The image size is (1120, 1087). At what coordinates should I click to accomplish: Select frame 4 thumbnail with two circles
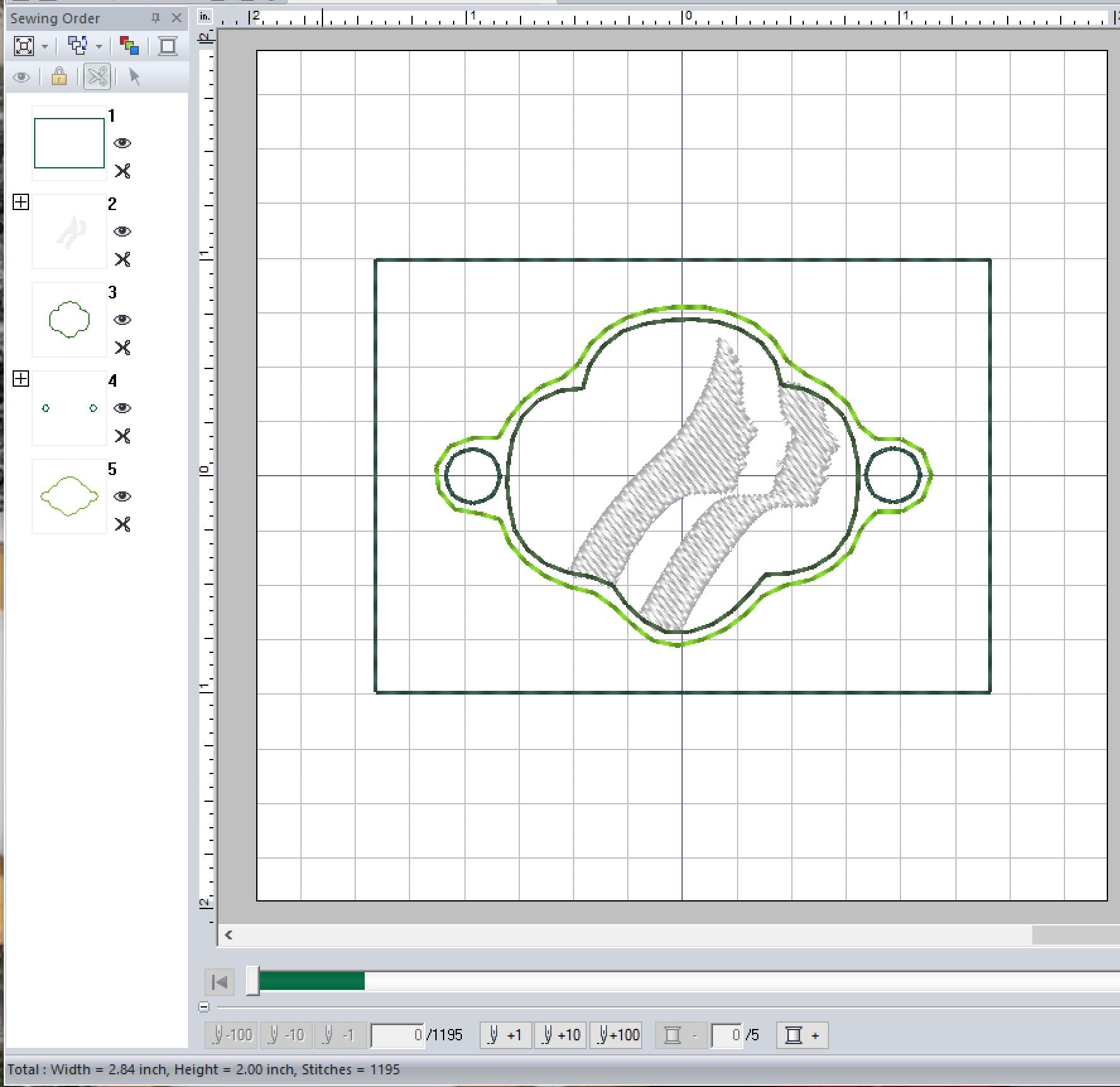click(x=69, y=408)
